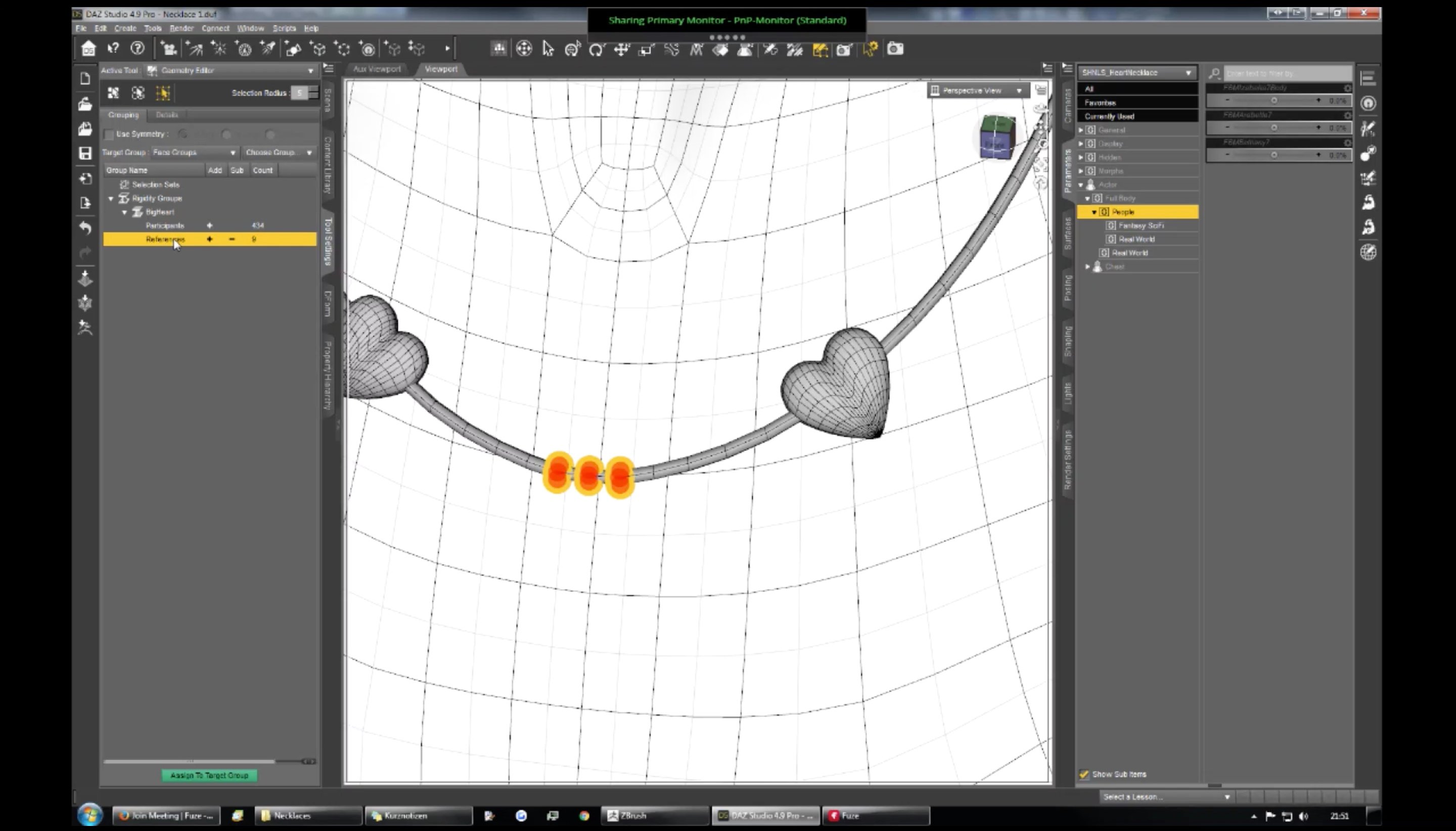Click the Selection Radius value field
The width and height of the screenshot is (1456, 831).
tap(299, 93)
